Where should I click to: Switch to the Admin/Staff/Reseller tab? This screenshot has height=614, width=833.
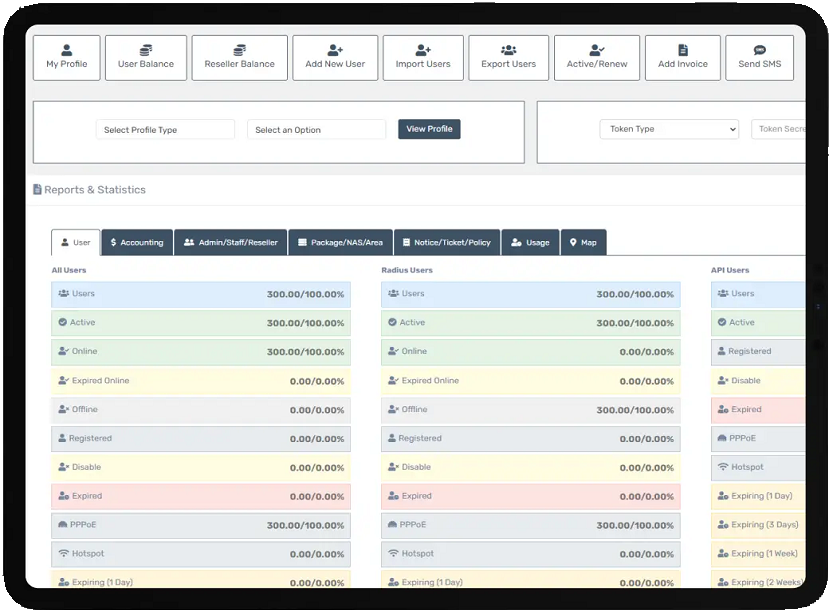point(231,243)
